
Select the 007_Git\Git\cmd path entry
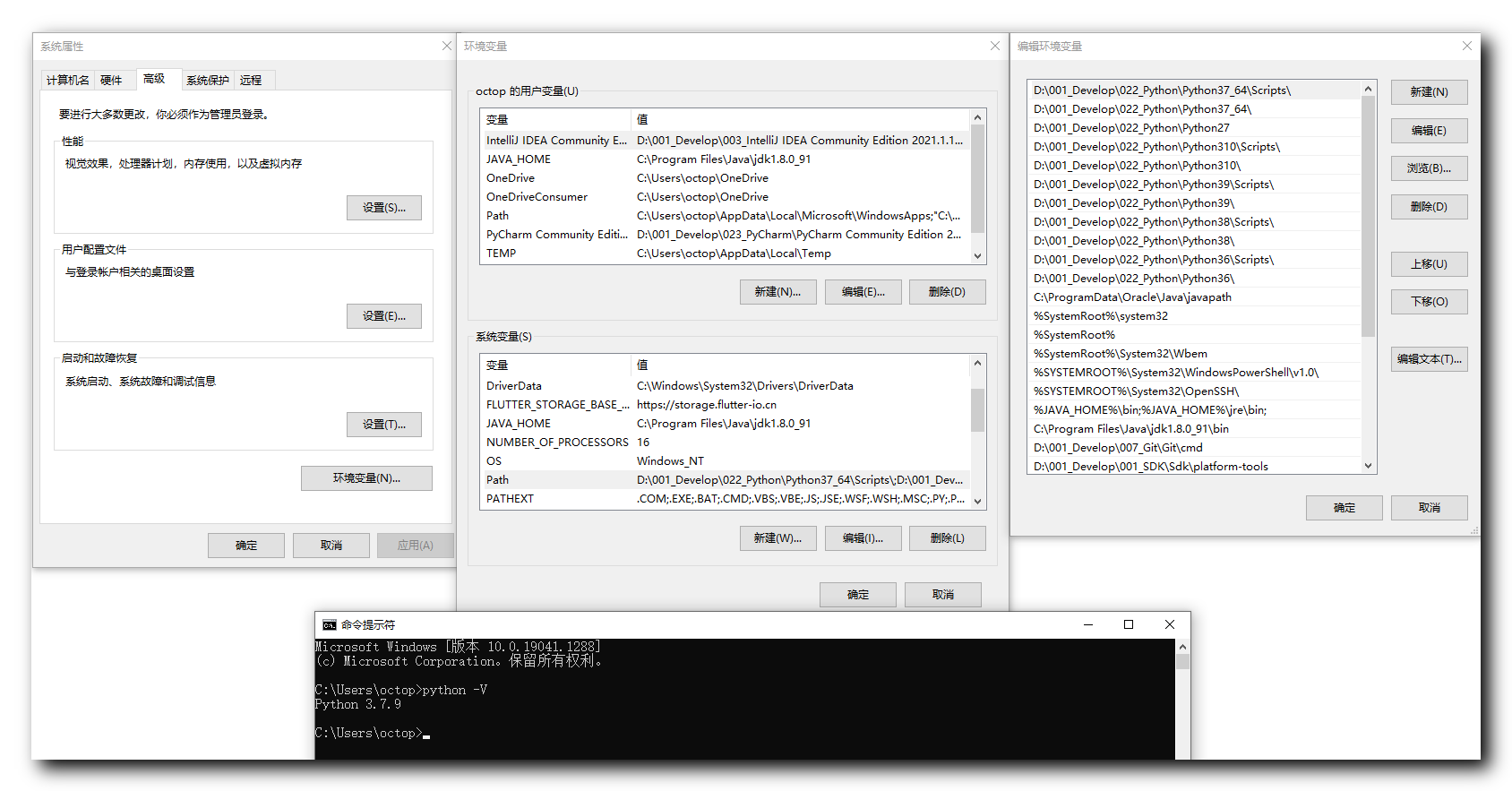[1194, 448]
